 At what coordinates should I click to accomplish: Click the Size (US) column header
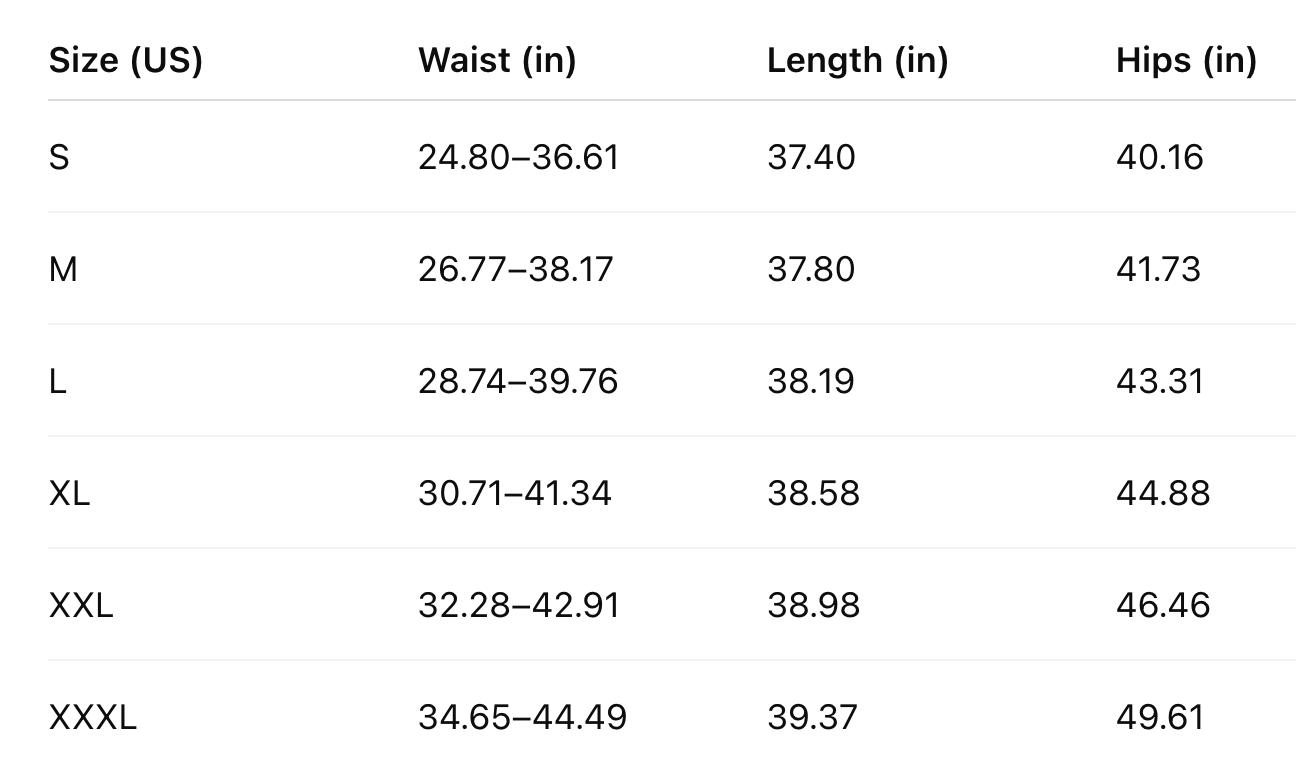point(125,60)
